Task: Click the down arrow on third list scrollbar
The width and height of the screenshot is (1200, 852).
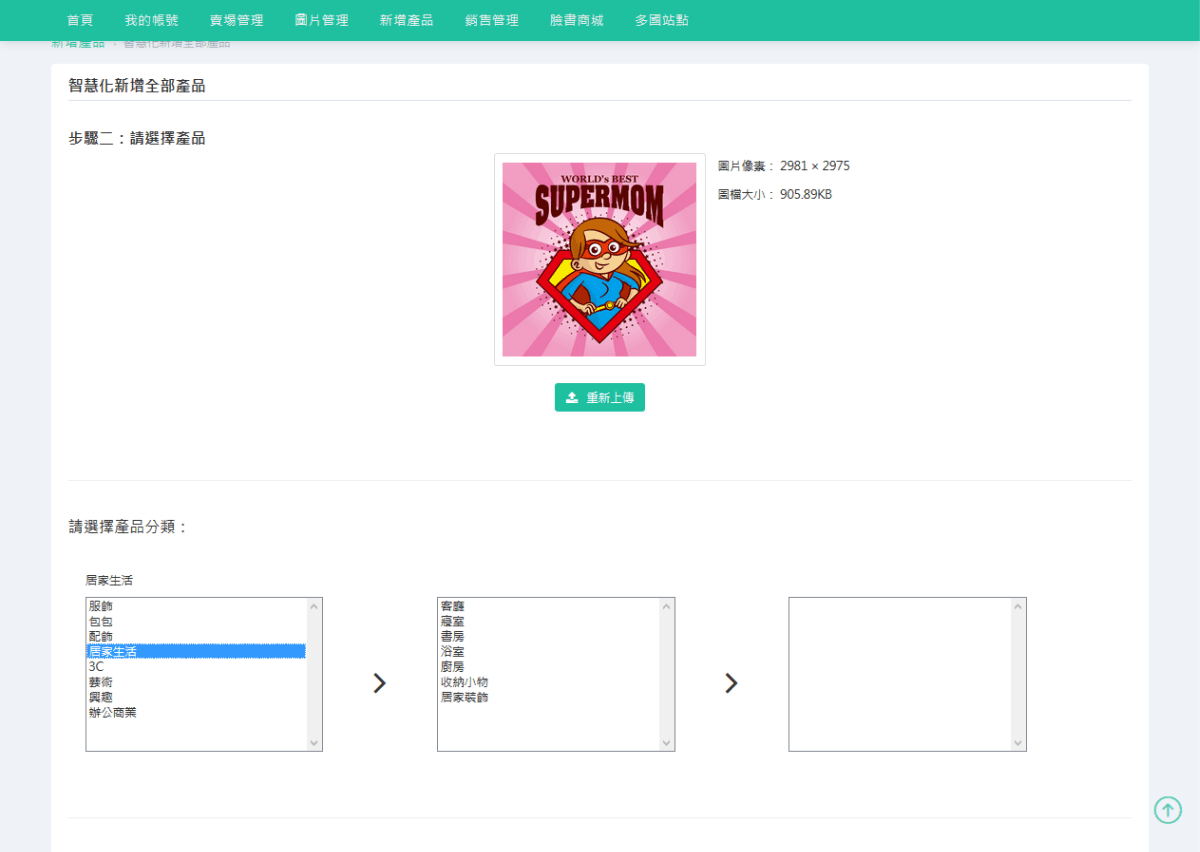Action: (x=1018, y=744)
